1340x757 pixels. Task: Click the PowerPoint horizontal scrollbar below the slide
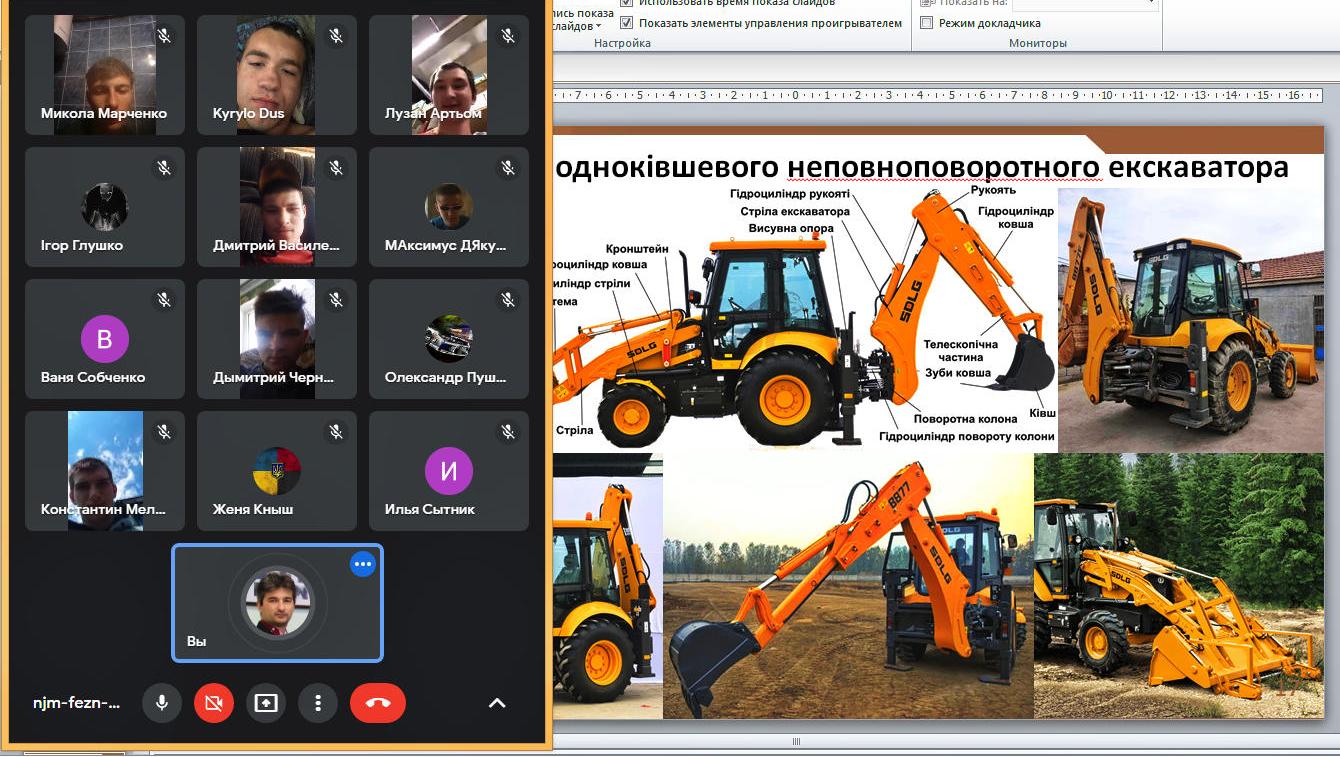(x=797, y=742)
